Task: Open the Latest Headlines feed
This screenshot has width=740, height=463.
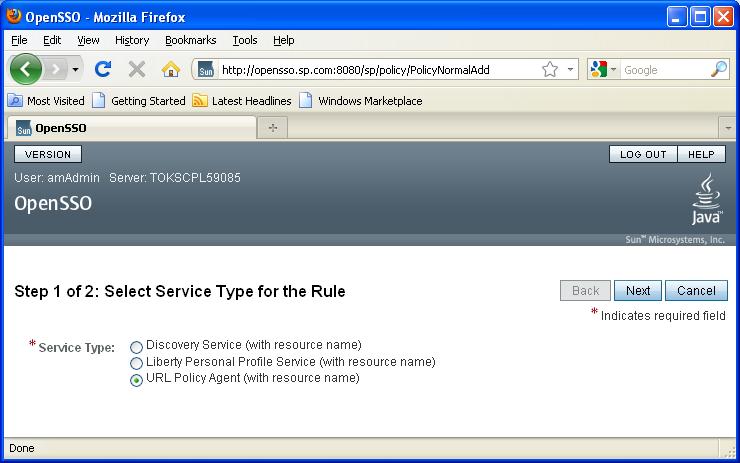Action: point(242,101)
